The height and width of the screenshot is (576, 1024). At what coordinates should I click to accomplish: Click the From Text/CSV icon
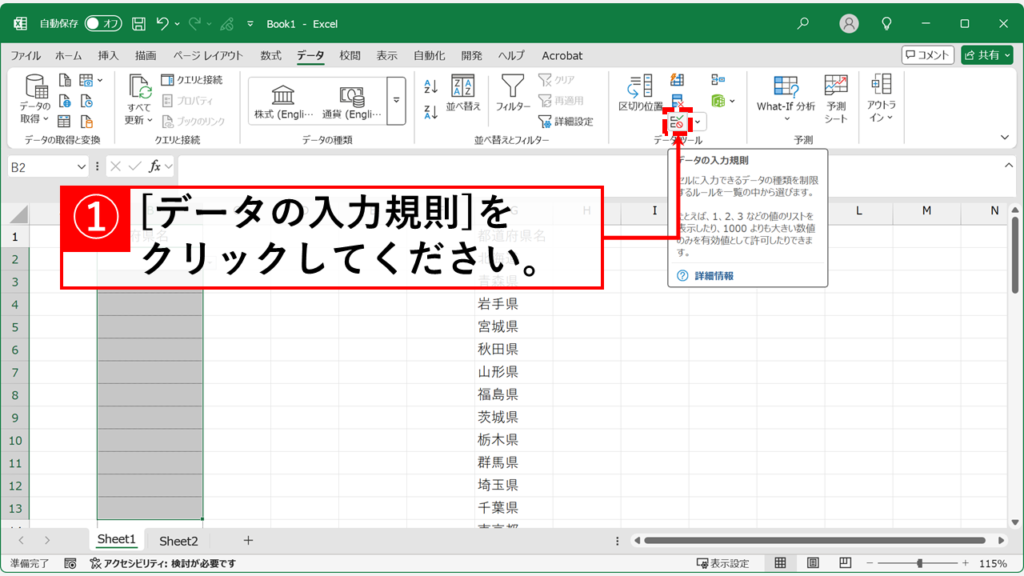(65, 80)
